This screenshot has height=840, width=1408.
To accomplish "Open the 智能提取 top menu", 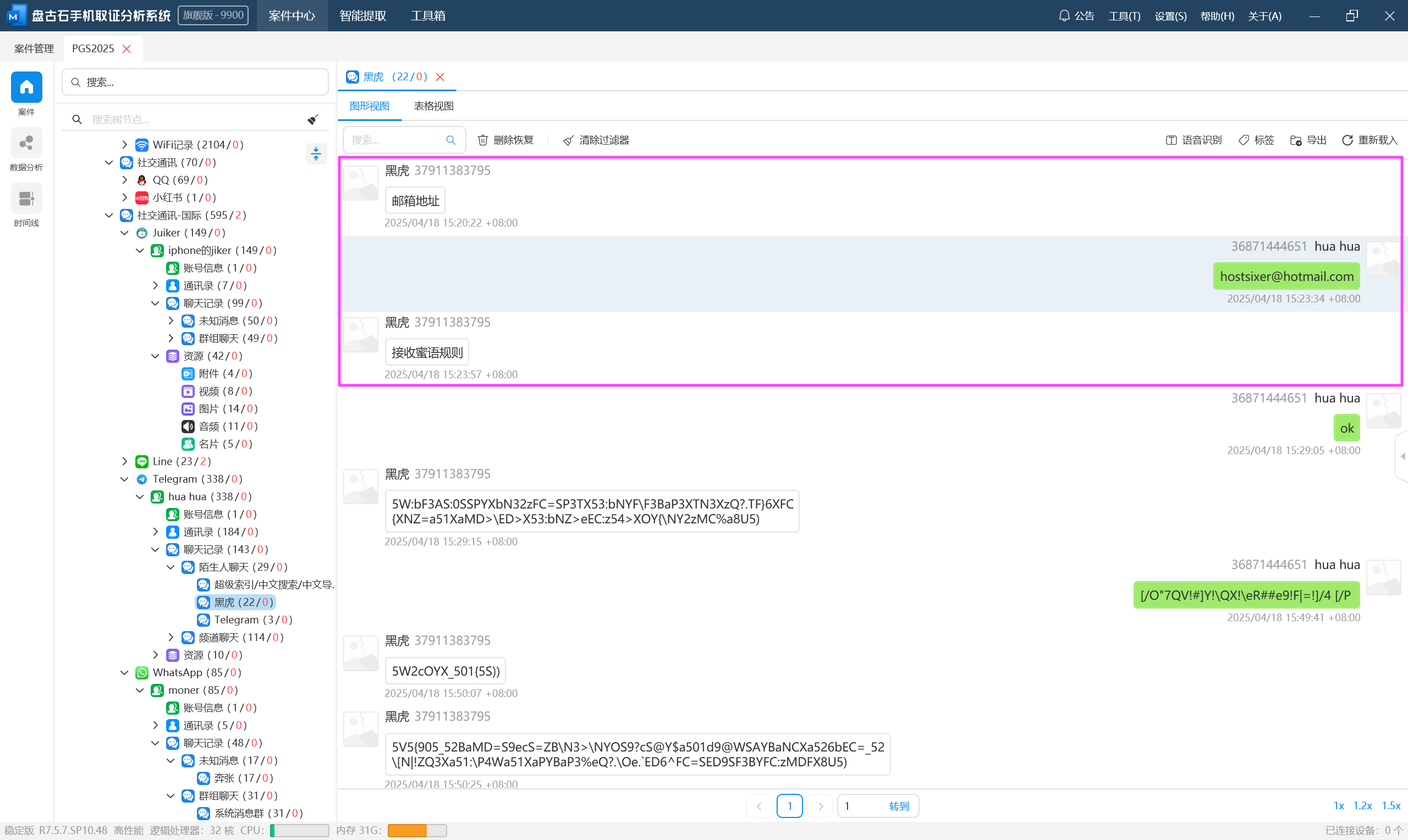I will click(x=362, y=15).
